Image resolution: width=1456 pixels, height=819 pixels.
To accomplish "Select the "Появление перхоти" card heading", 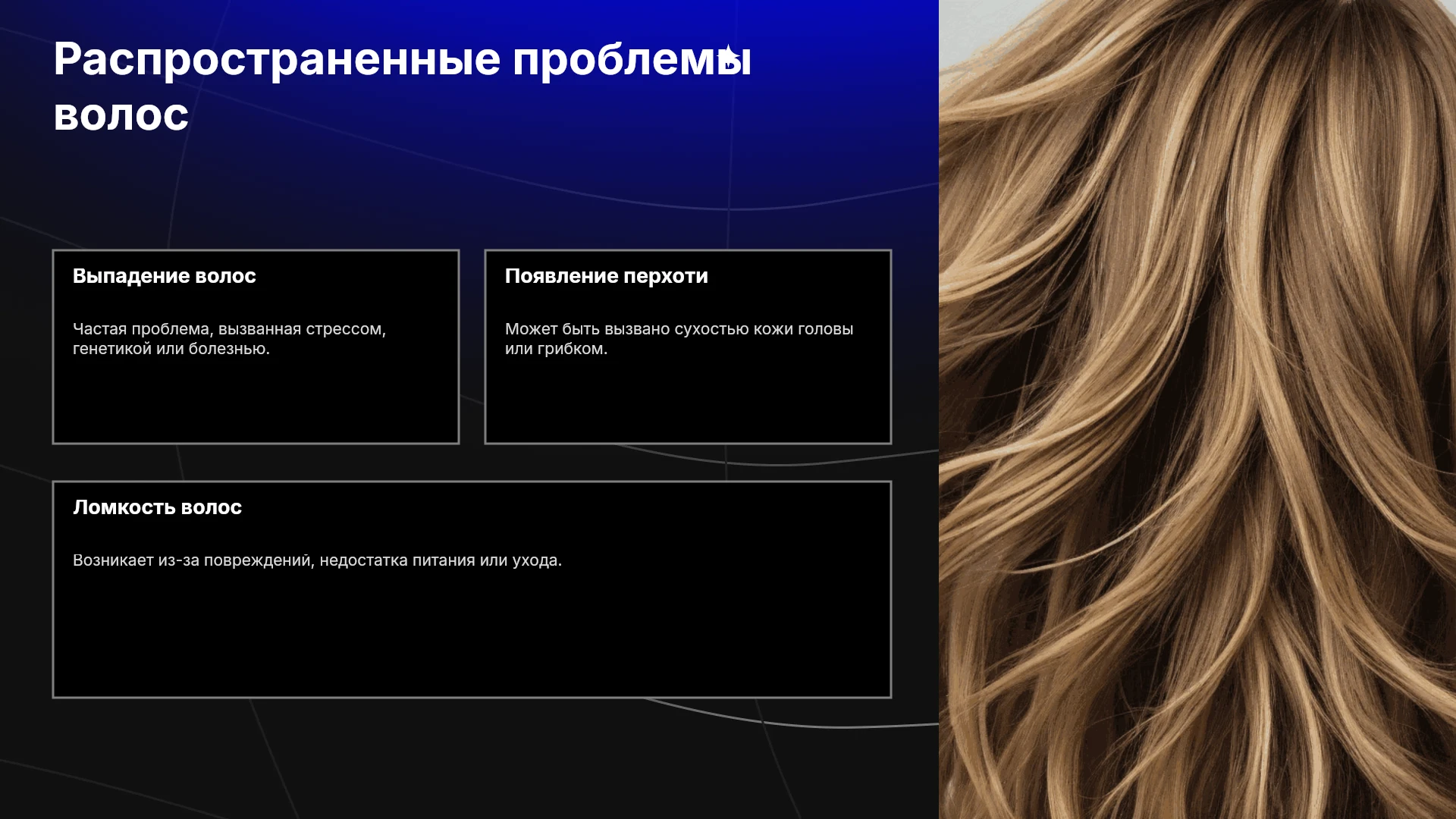I will pos(607,276).
